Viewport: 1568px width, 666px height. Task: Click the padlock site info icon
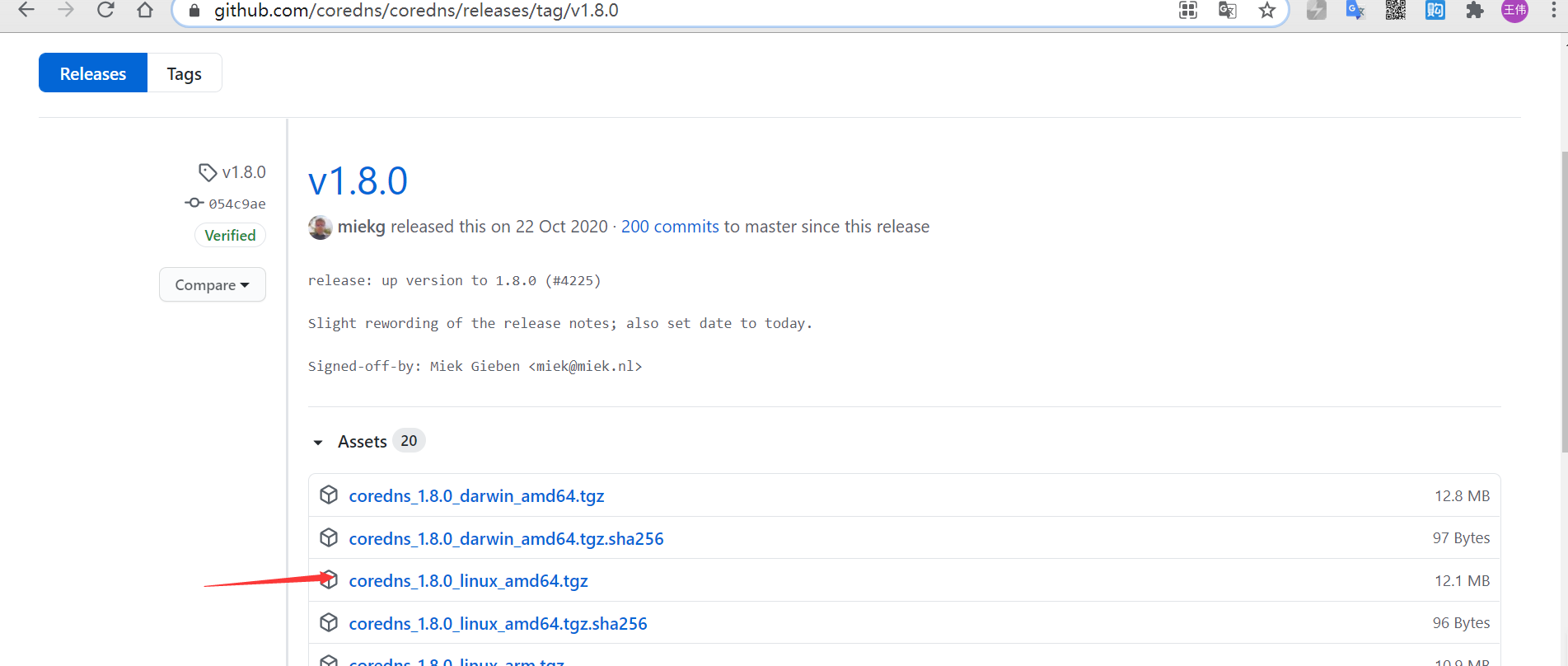(x=194, y=11)
